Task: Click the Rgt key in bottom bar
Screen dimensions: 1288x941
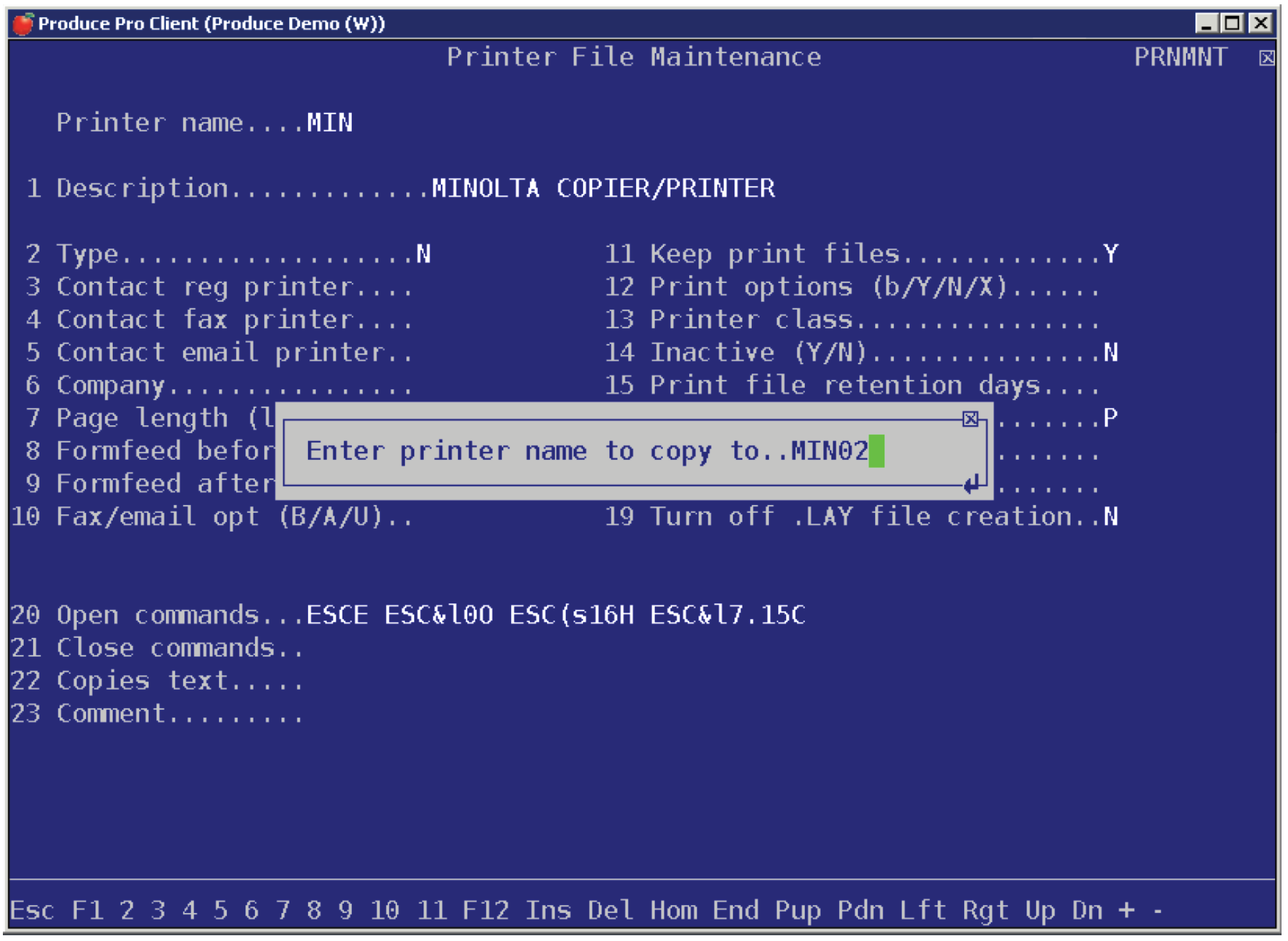Action: (x=985, y=910)
